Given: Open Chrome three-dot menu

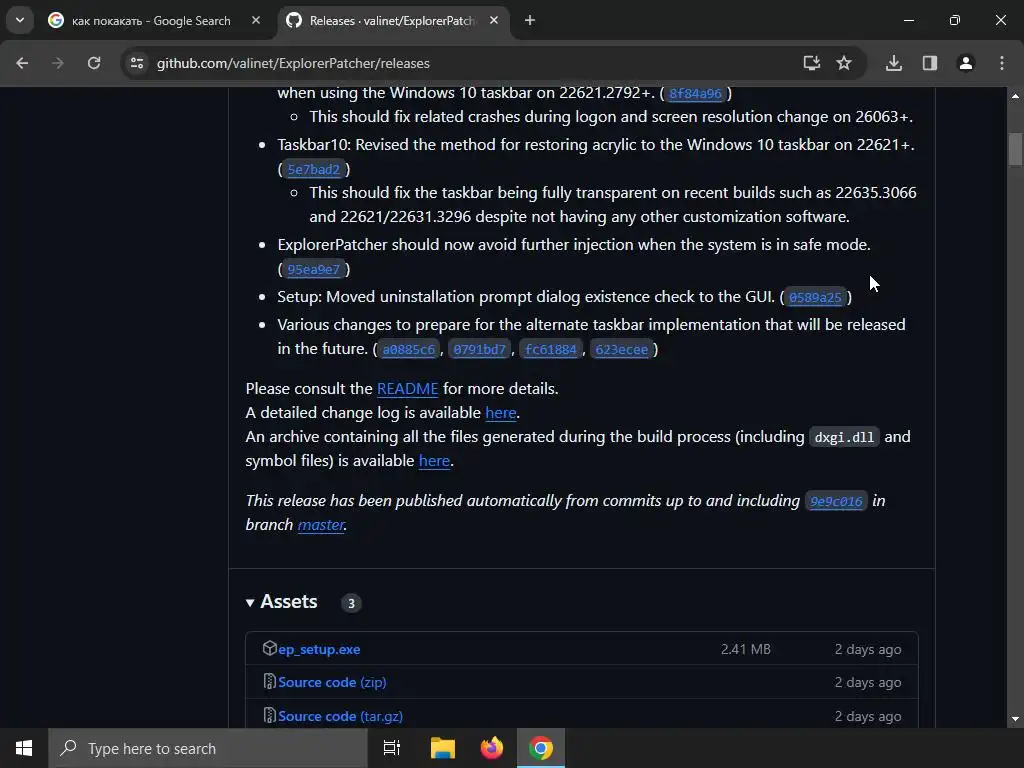Looking at the screenshot, I should pyautogui.click(x=1002, y=63).
